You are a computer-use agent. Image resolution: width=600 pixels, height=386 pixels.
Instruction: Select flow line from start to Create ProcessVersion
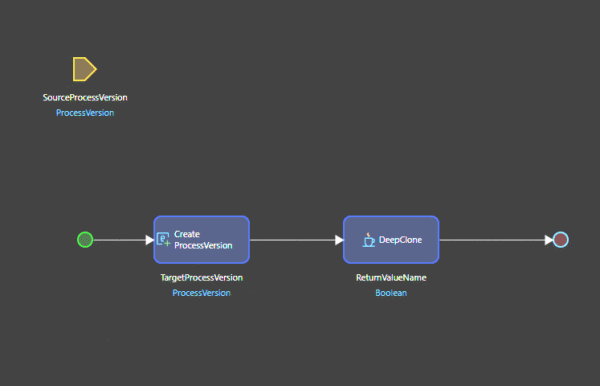tap(123, 240)
